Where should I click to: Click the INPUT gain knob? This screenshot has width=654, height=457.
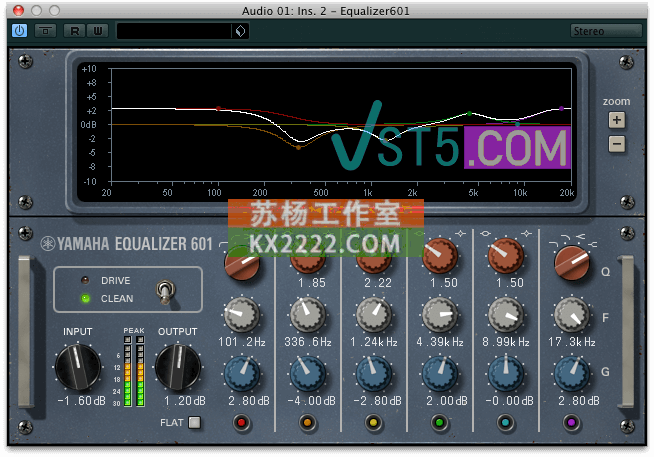[78, 367]
